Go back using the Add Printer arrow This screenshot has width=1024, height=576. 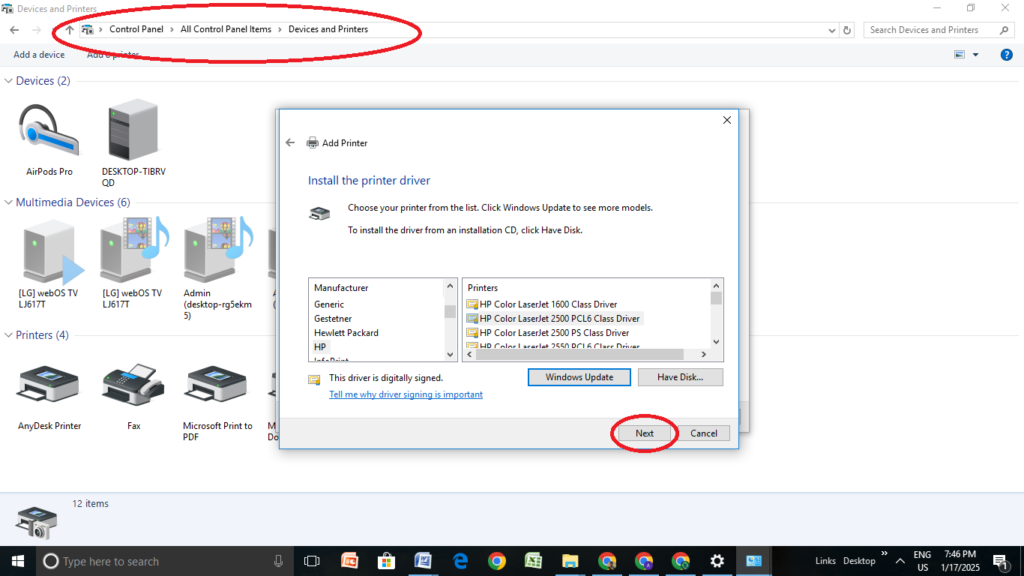click(x=290, y=143)
